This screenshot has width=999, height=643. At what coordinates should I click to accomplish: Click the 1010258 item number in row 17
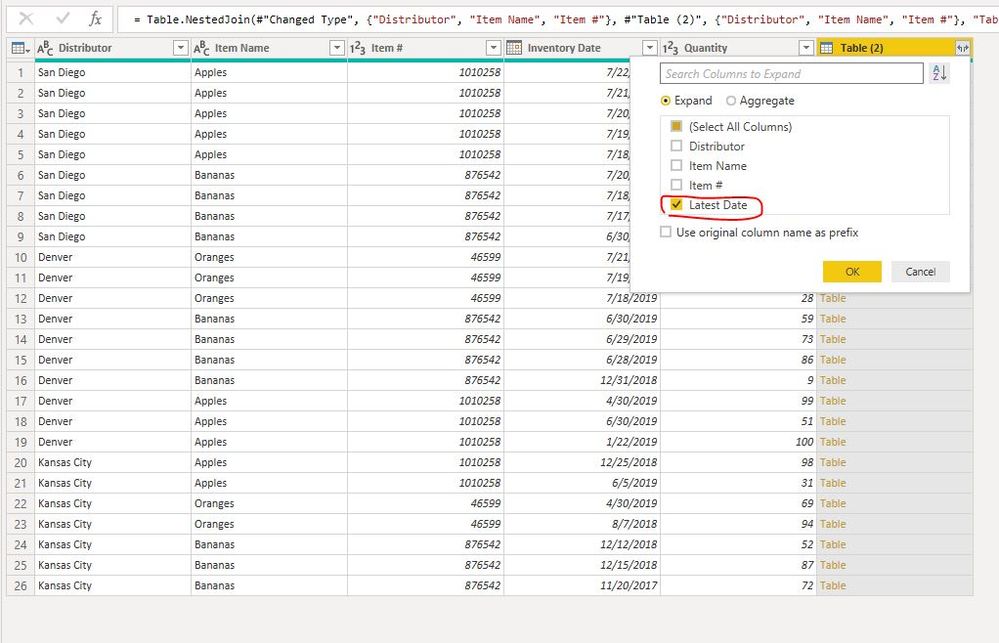tap(426, 401)
